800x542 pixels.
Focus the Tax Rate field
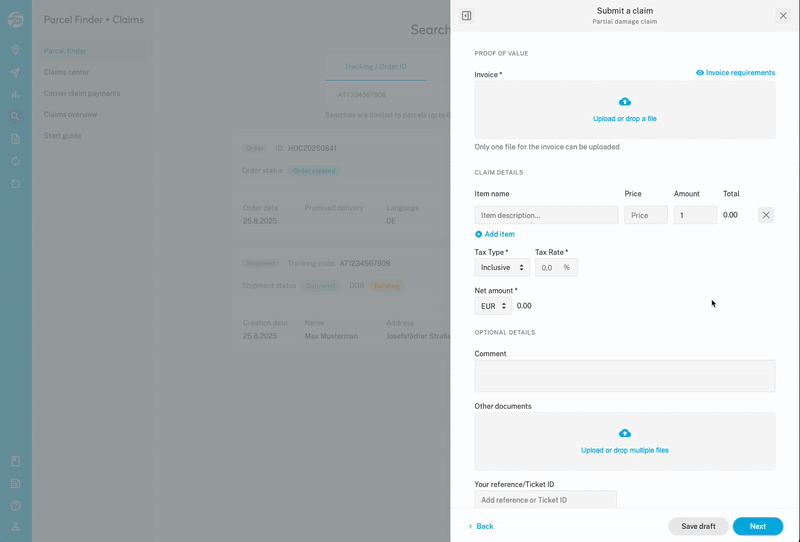(556, 267)
